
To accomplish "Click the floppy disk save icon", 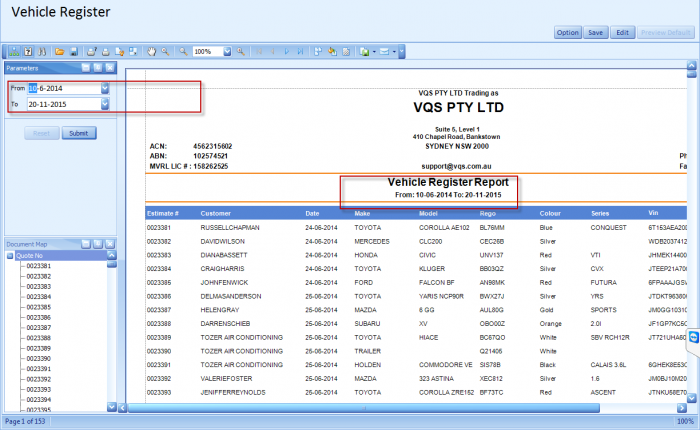I will 74,52.
